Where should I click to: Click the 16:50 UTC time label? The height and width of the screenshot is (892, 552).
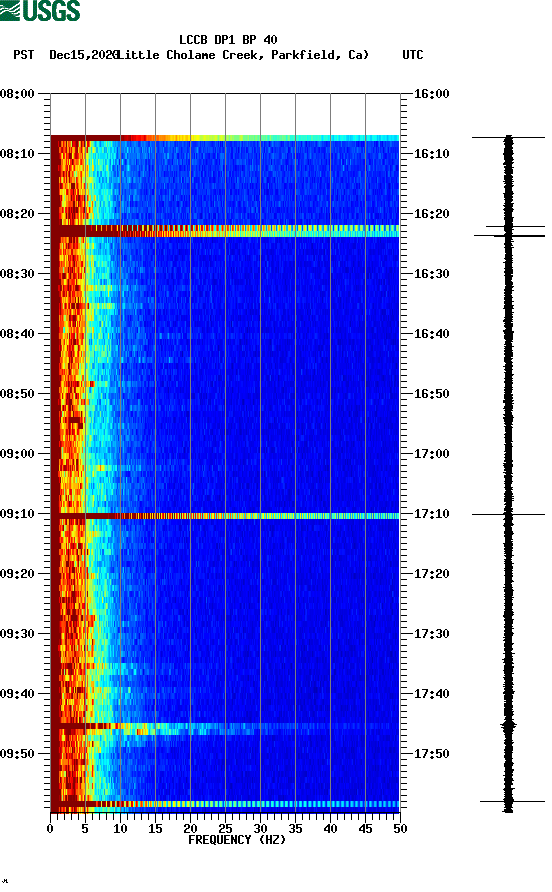431,394
